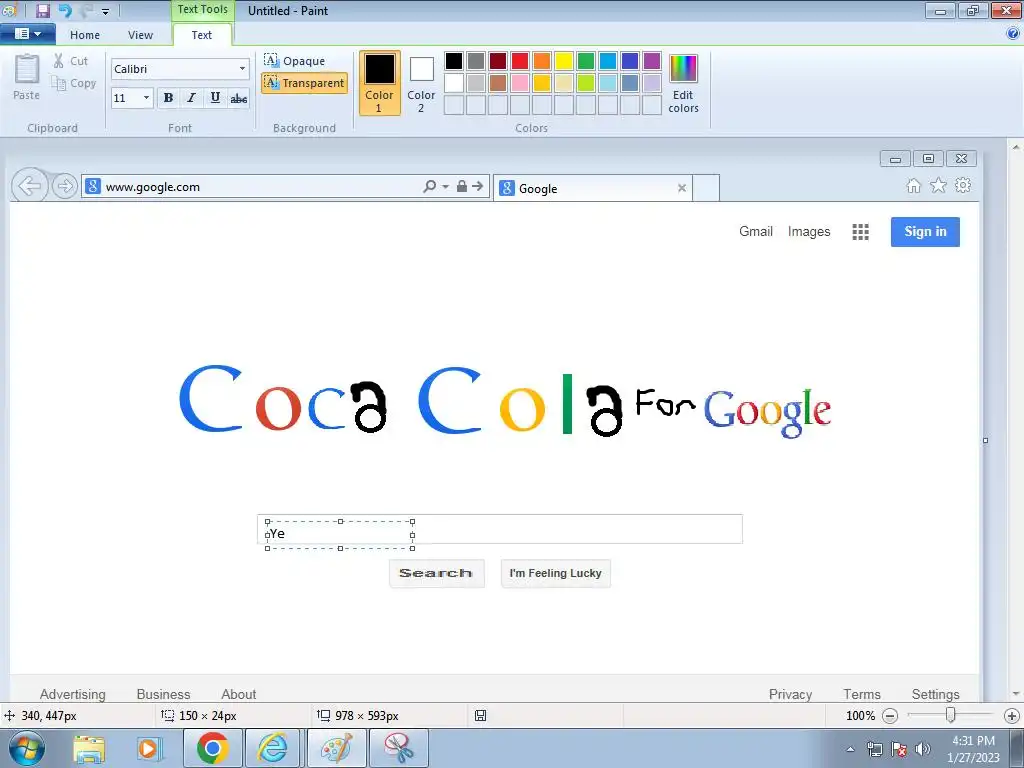The height and width of the screenshot is (768, 1024).
Task: Click the Settings footer link
Action: tap(935, 694)
